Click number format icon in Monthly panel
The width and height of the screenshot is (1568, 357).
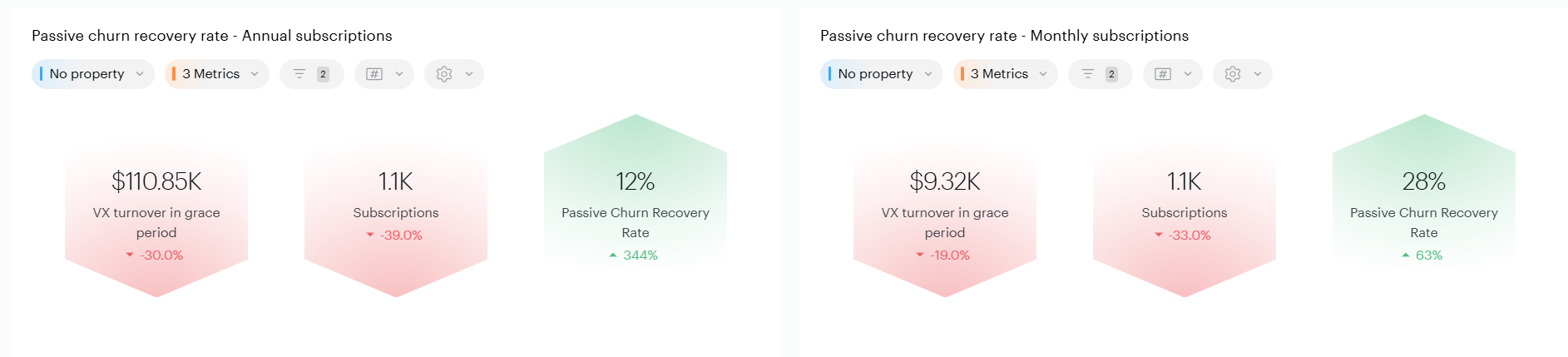pyautogui.click(x=1164, y=74)
